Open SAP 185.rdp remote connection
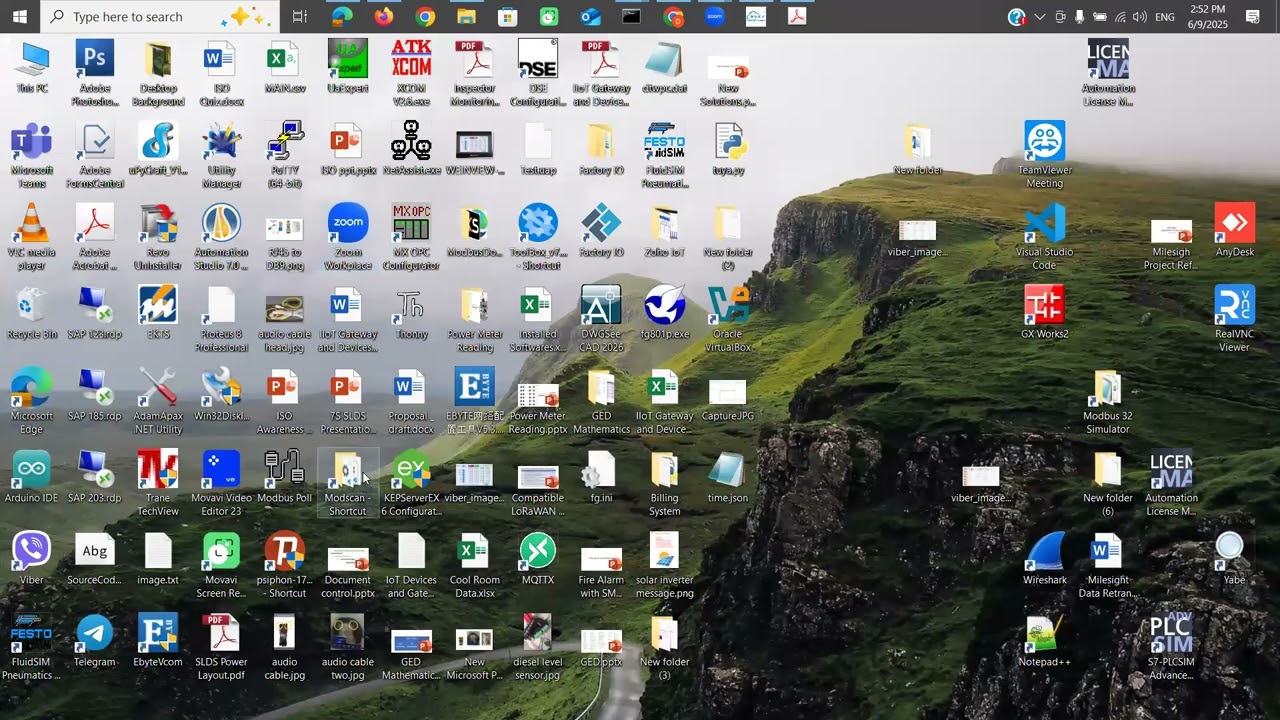Viewport: 1280px width, 720px height. click(95, 395)
